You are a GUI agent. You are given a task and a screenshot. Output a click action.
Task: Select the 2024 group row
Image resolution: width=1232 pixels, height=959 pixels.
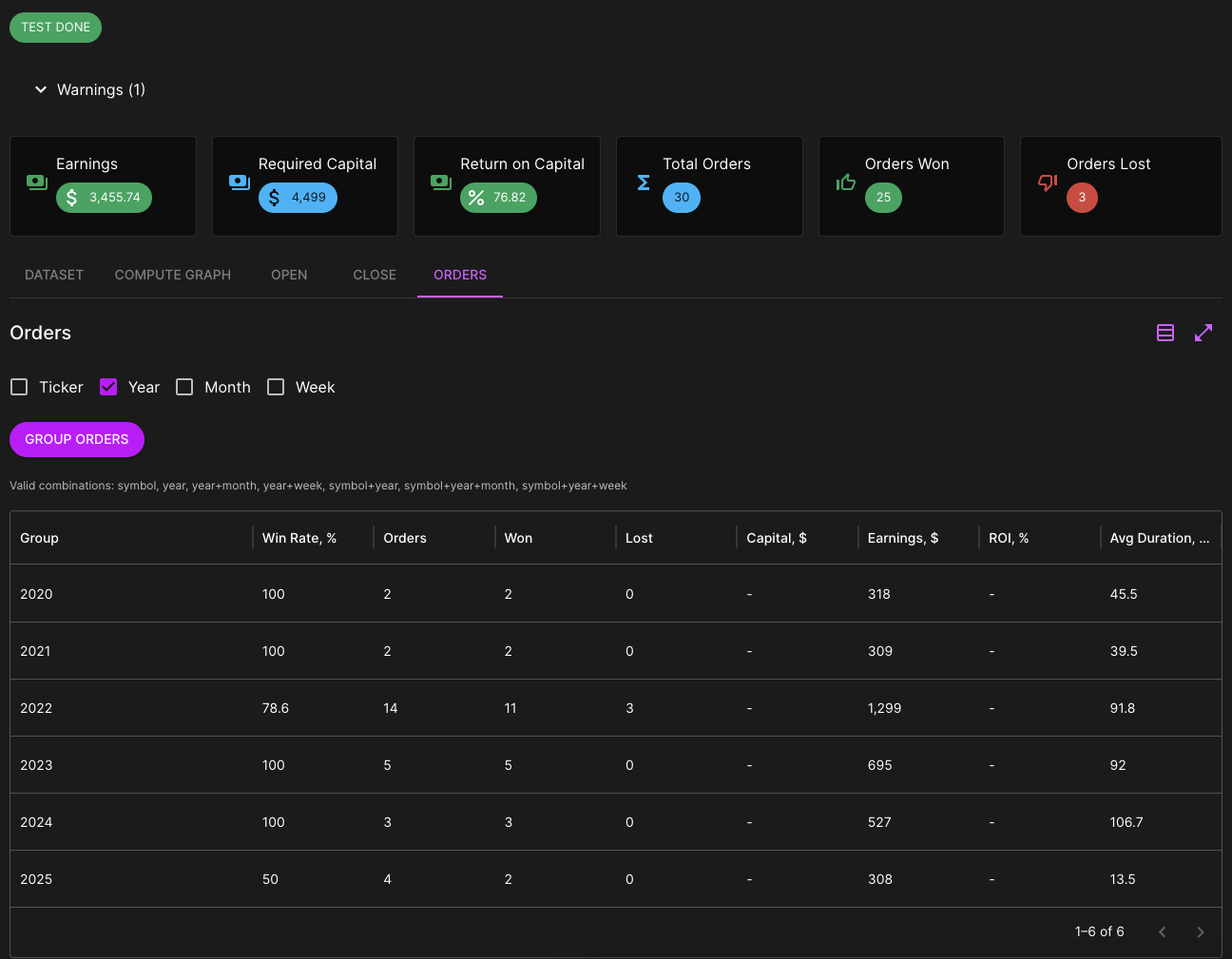click(616, 822)
